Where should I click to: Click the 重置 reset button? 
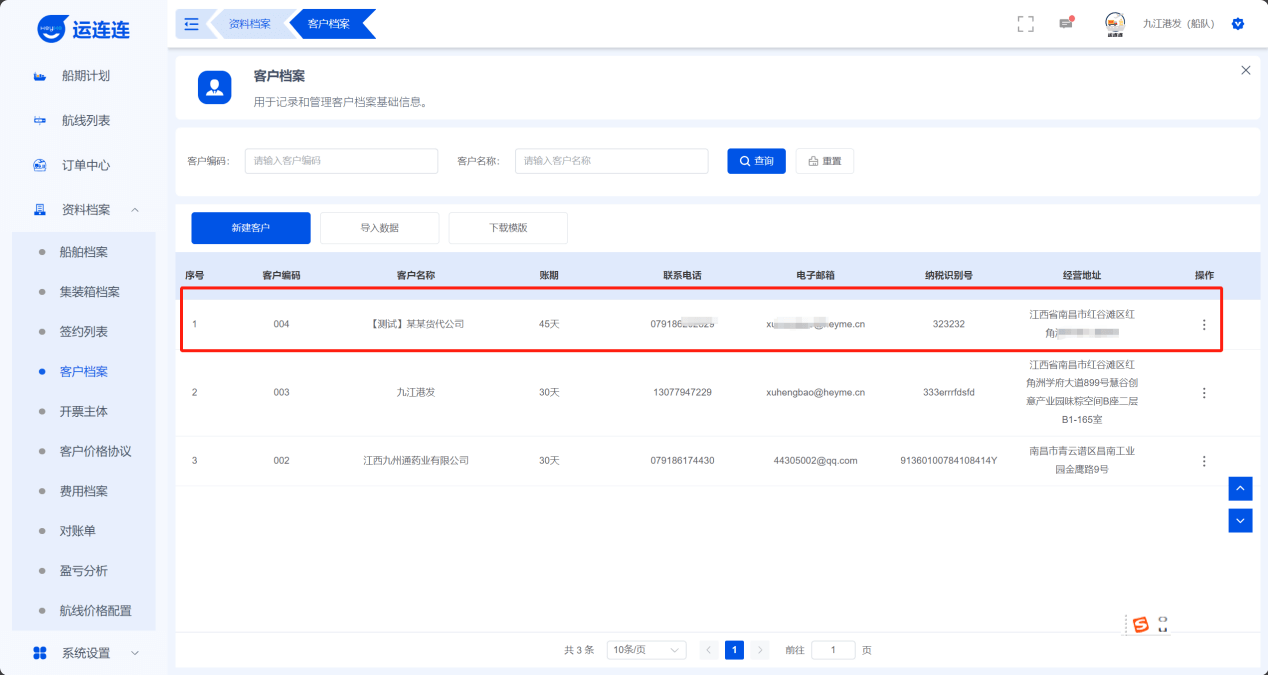pyautogui.click(x=824, y=161)
